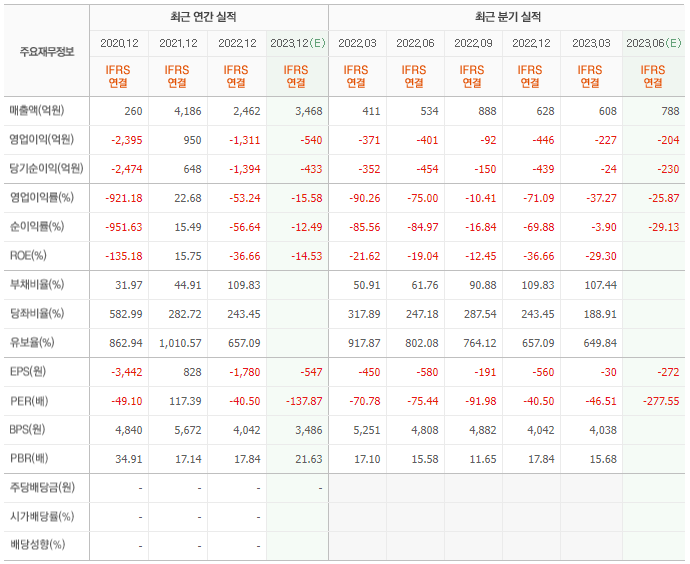Select the 주당배당금(원) row label
Screen dimensions: 690x564
pos(42,487)
